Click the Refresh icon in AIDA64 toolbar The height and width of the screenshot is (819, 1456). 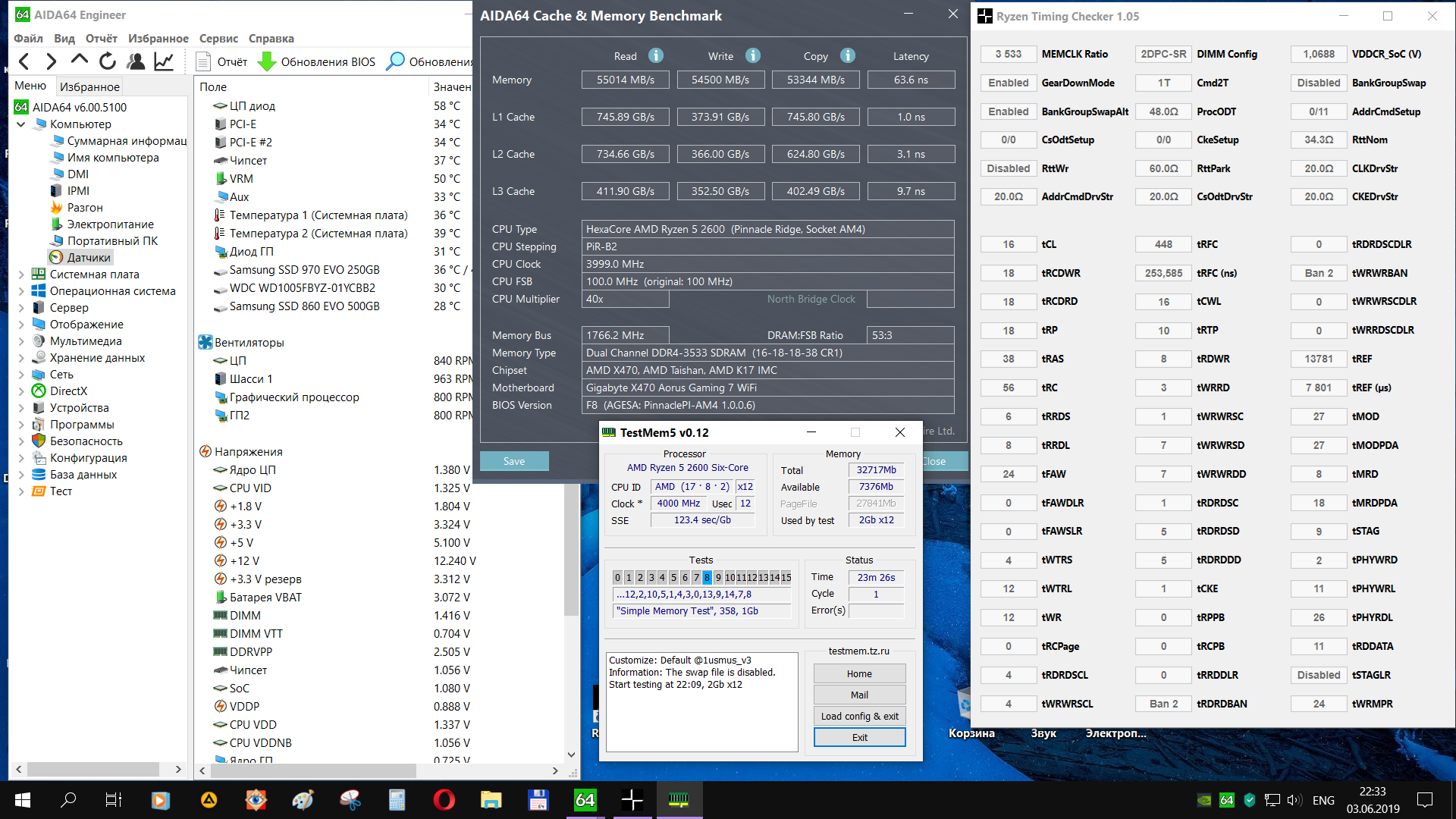pyautogui.click(x=108, y=61)
